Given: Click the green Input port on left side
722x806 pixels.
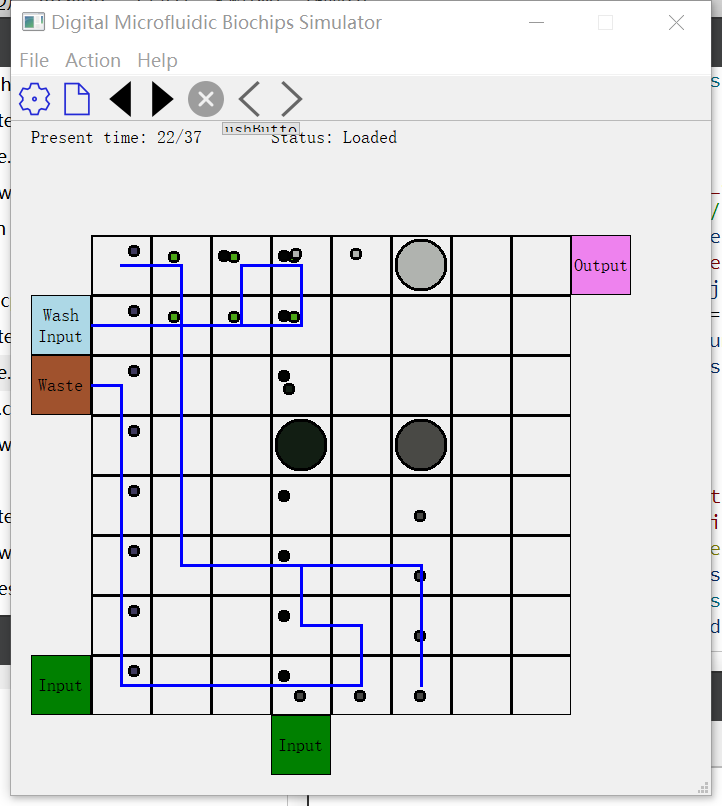Looking at the screenshot, I should 61,685.
